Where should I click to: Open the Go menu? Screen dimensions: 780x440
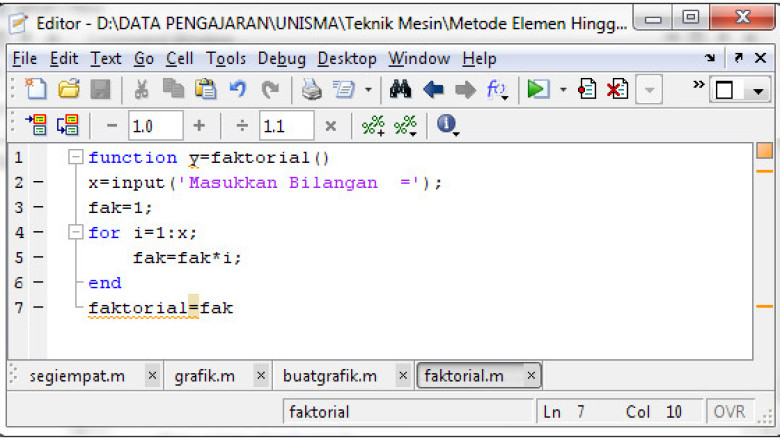[144, 59]
